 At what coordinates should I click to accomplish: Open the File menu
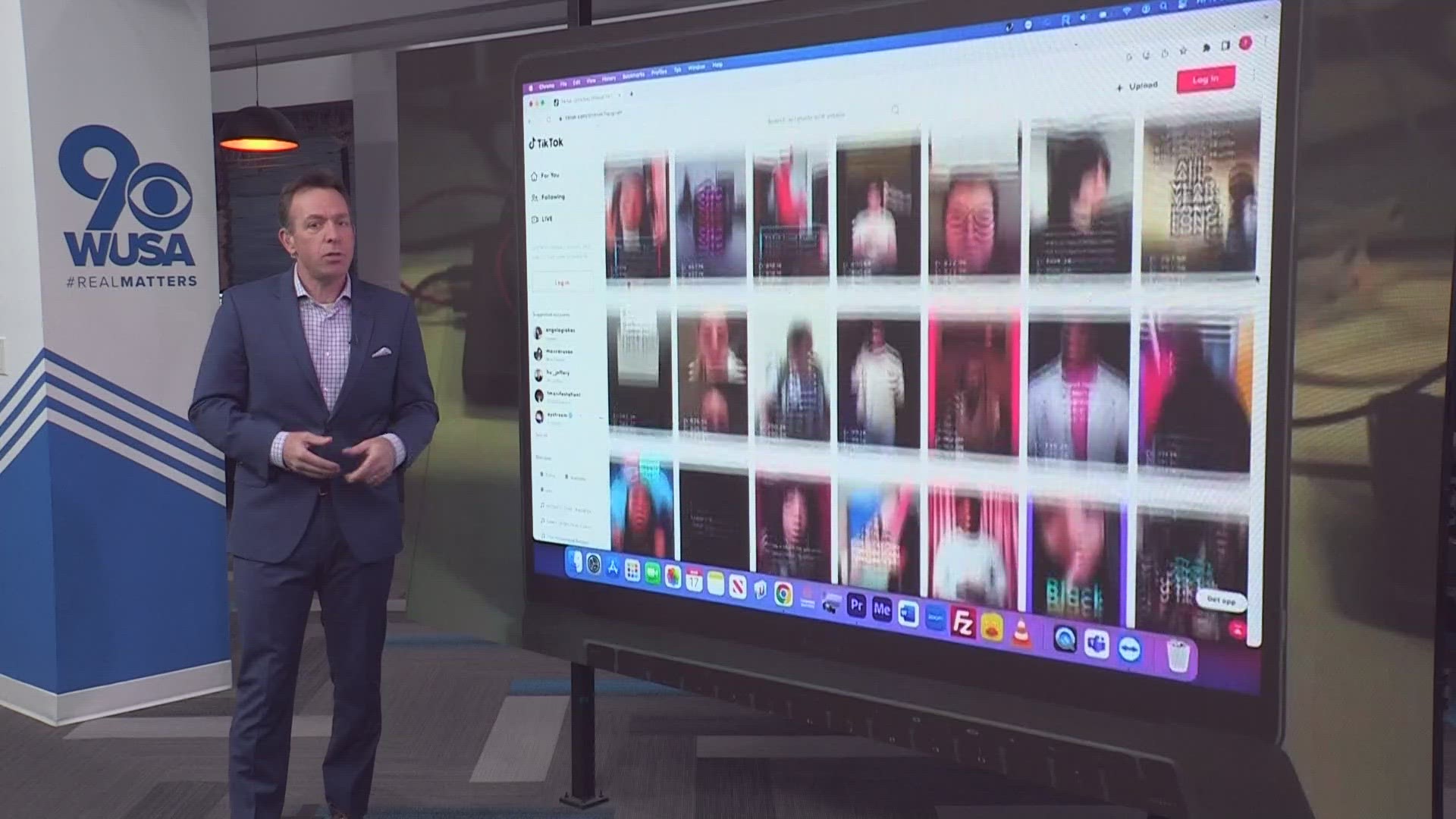[x=563, y=83]
